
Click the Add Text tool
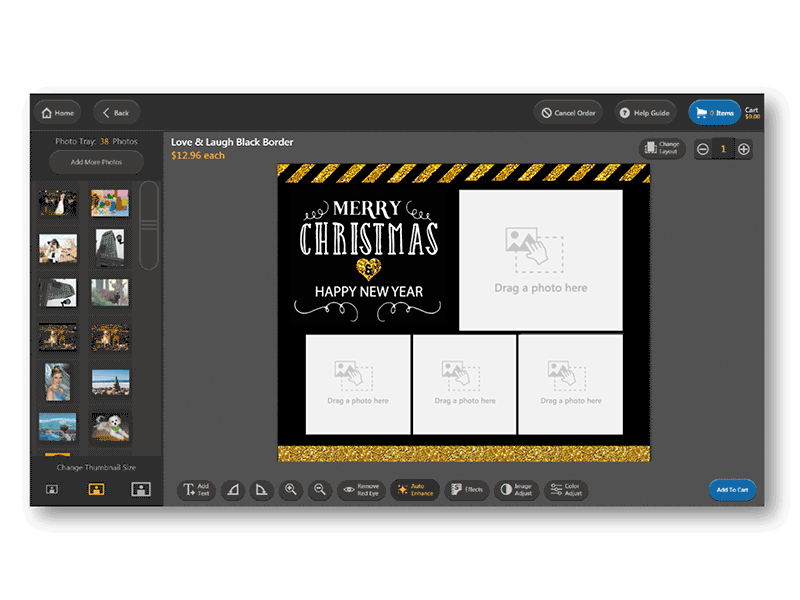click(x=196, y=490)
